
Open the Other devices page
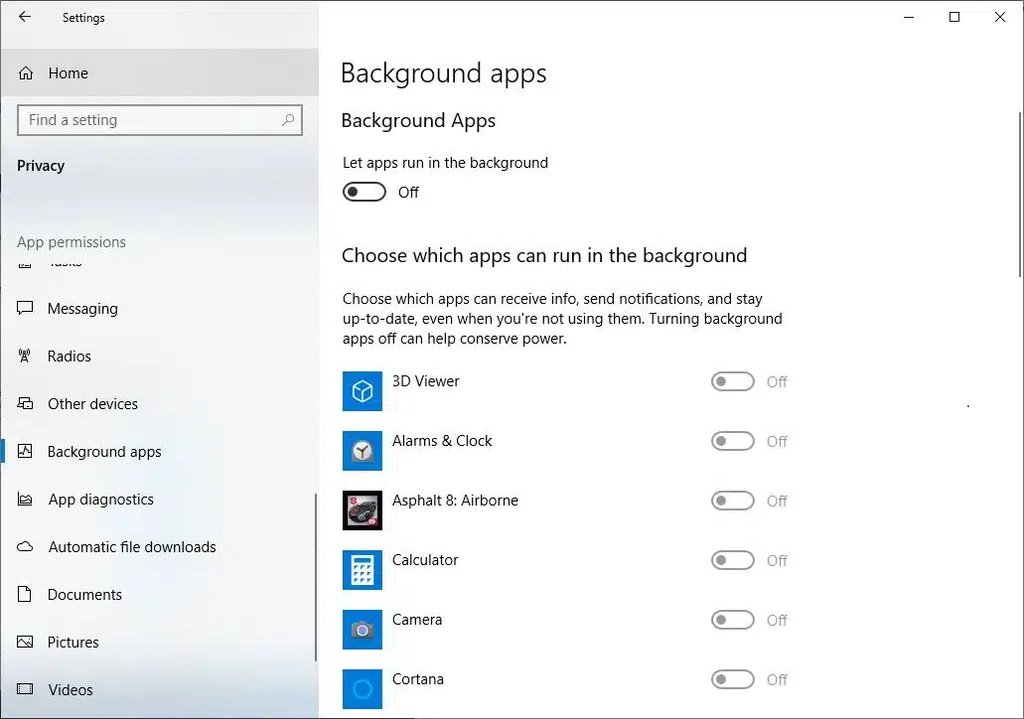tap(157, 404)
